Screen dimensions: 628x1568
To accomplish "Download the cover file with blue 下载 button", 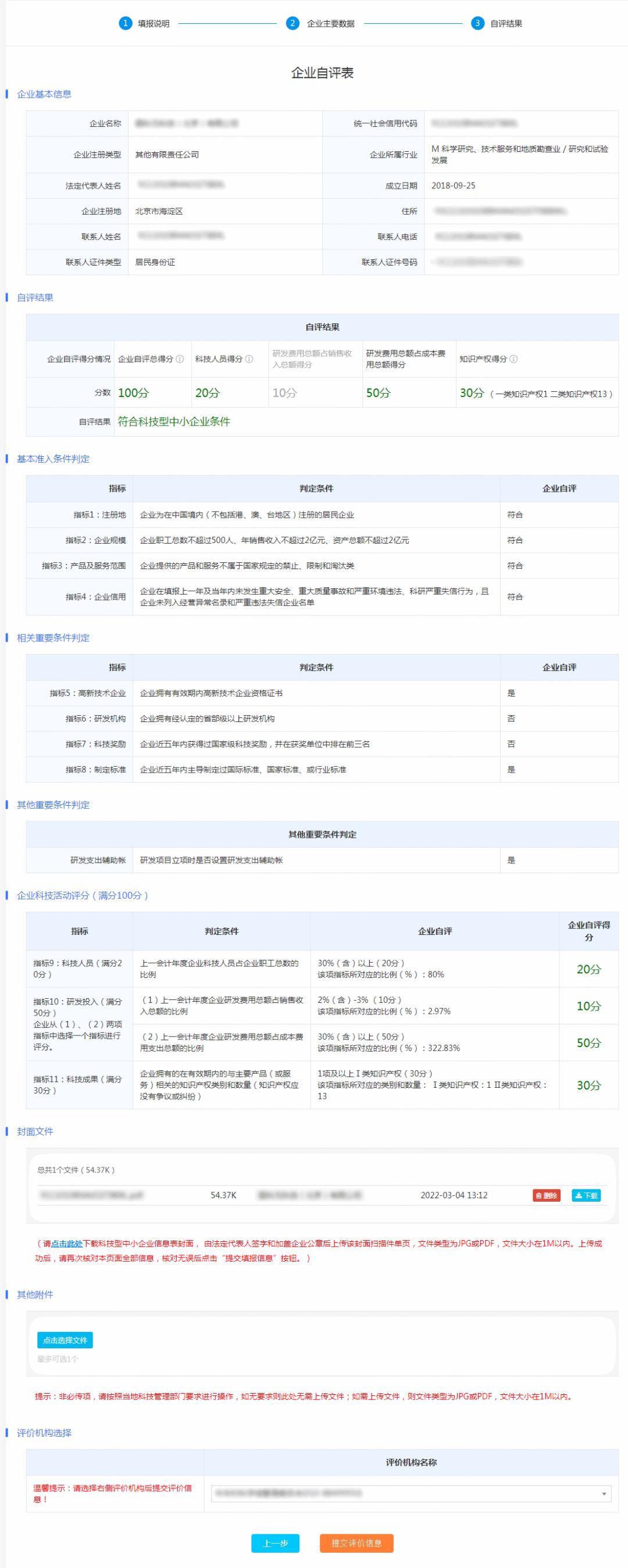I will coord(586,1195).
